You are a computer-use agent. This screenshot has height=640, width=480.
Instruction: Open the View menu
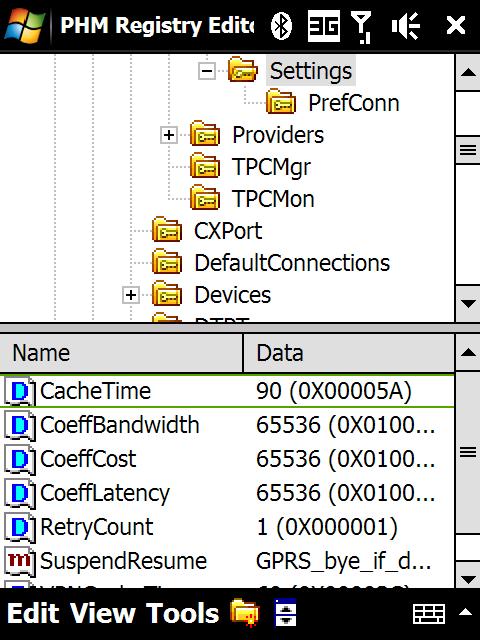(103, 613)
